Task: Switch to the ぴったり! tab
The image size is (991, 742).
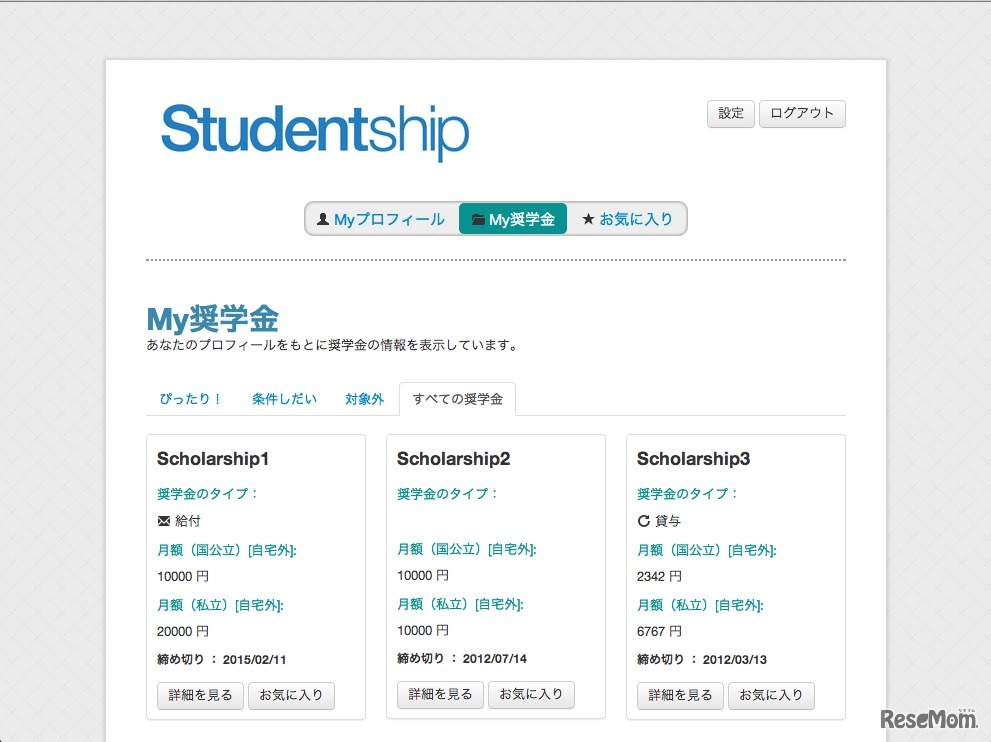Action: coord(189,398)
